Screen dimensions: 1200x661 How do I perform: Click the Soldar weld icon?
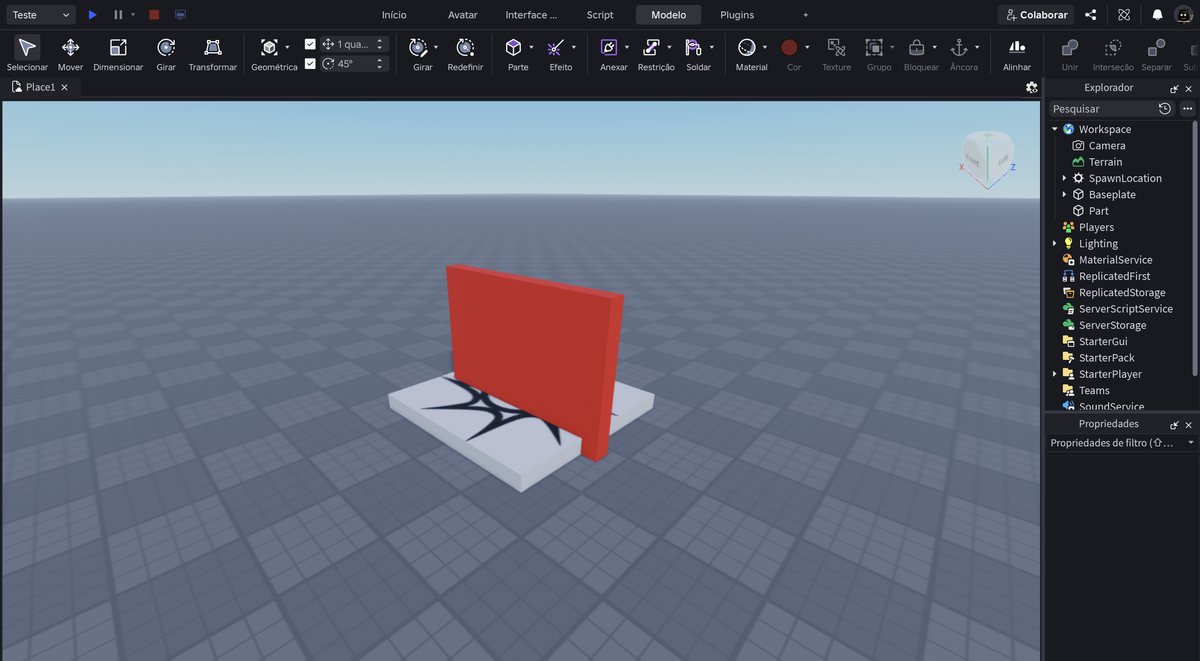click(694, 48)
